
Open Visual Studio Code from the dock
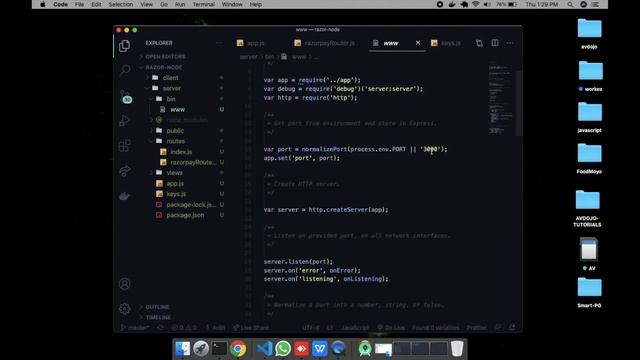point(264,349)
